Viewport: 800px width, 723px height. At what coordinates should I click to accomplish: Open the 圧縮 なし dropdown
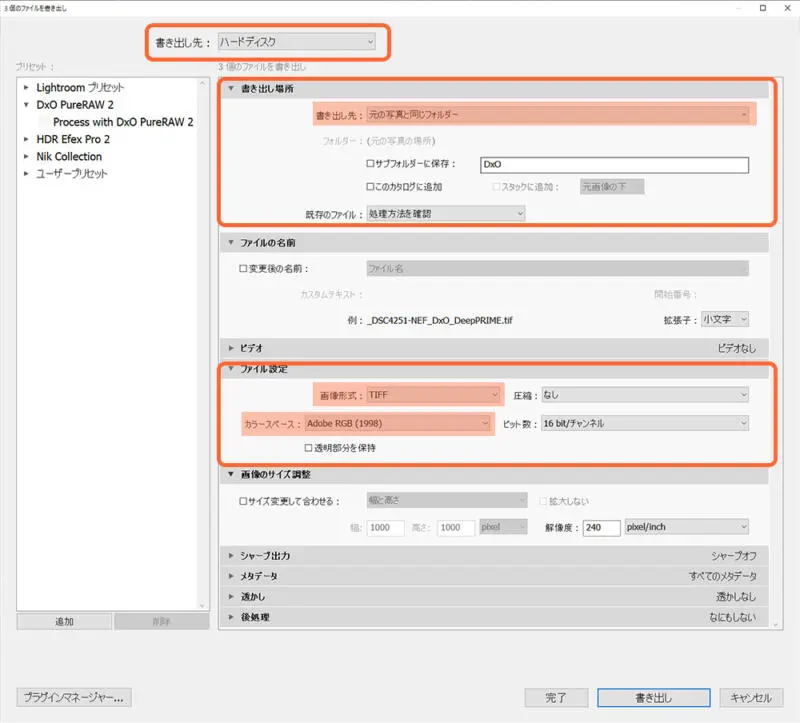645,395
